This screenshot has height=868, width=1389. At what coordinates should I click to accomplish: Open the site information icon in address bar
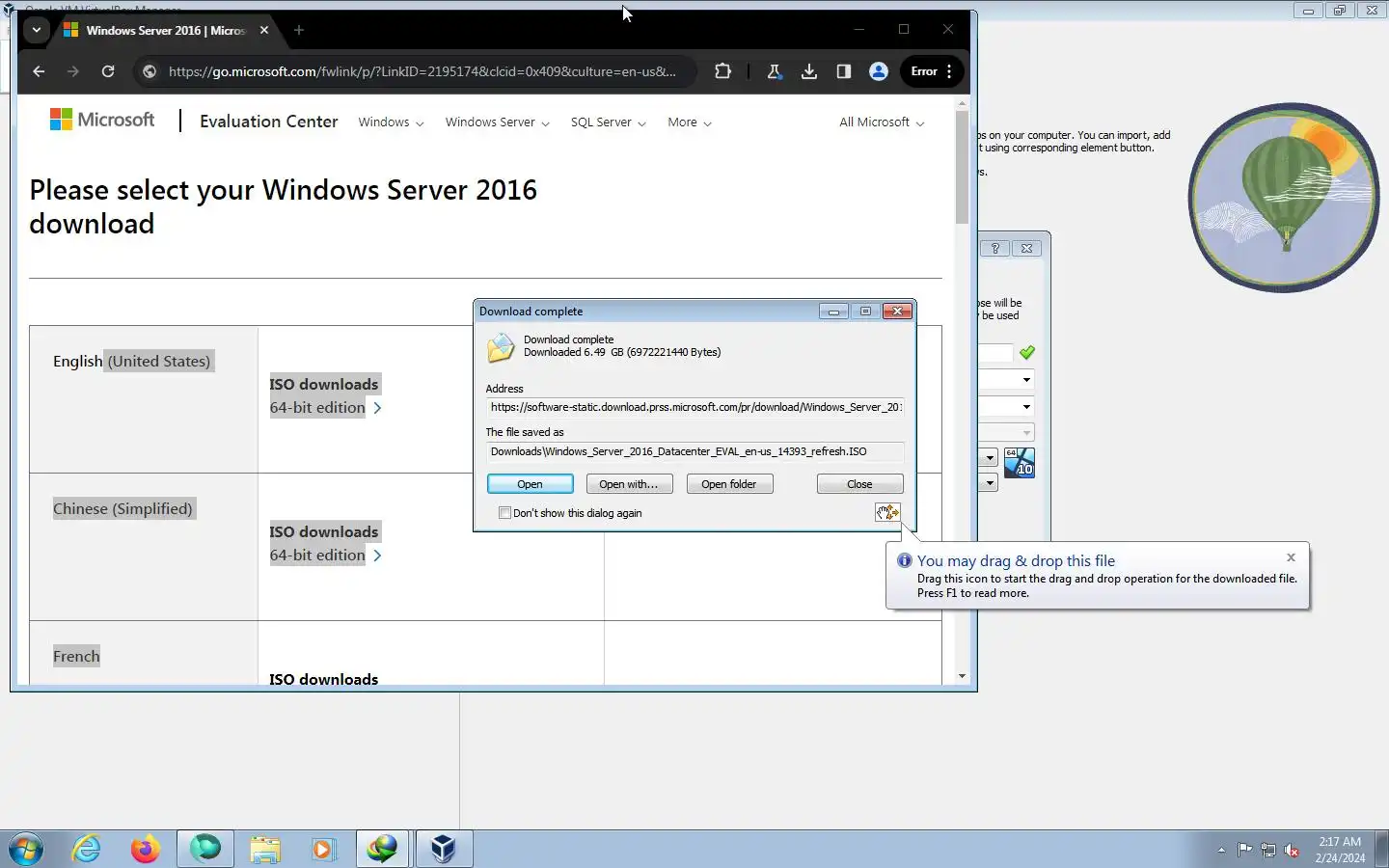tap(150, 71)
